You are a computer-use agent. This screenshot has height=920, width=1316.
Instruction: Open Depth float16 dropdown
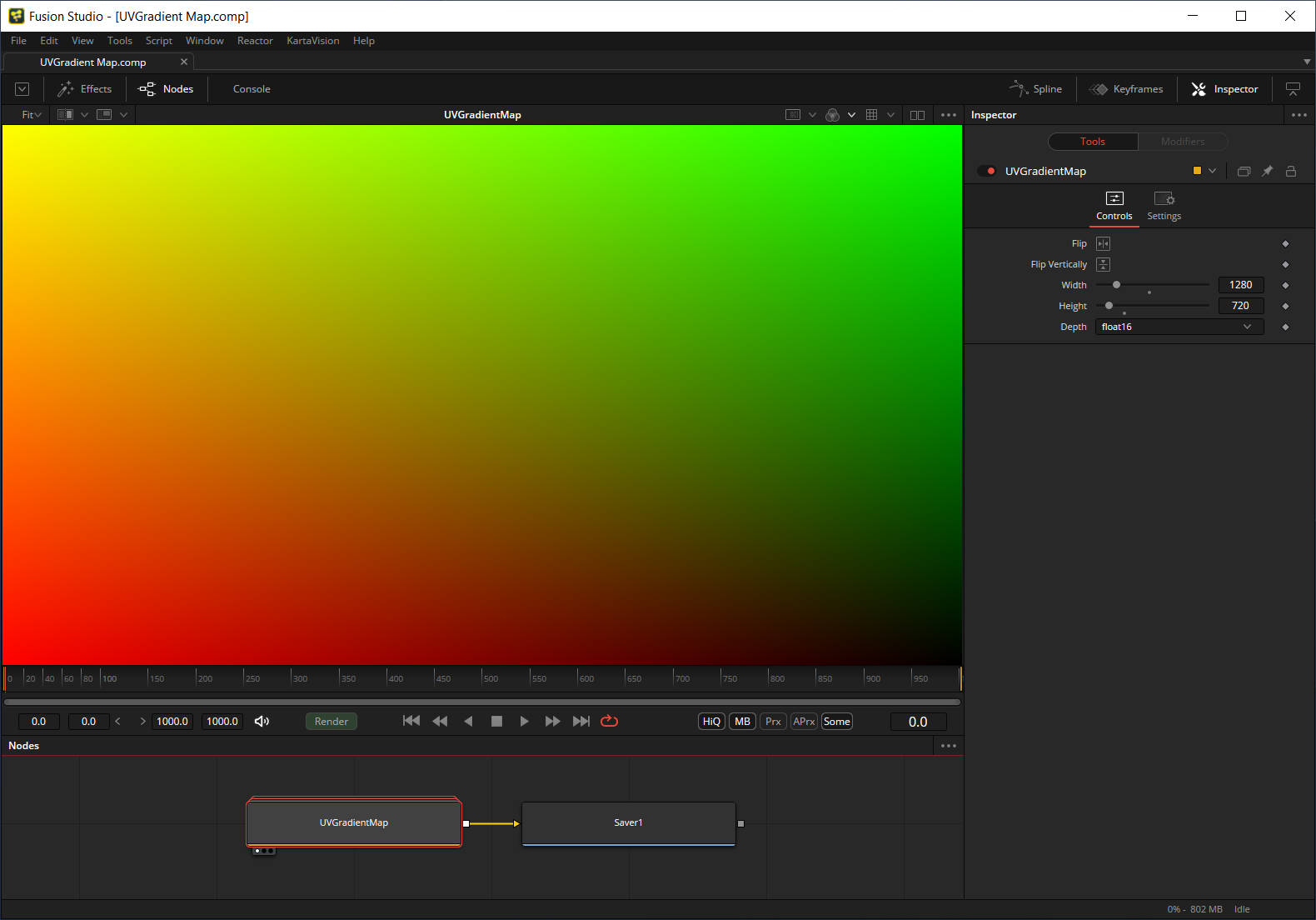[1179, 327]
